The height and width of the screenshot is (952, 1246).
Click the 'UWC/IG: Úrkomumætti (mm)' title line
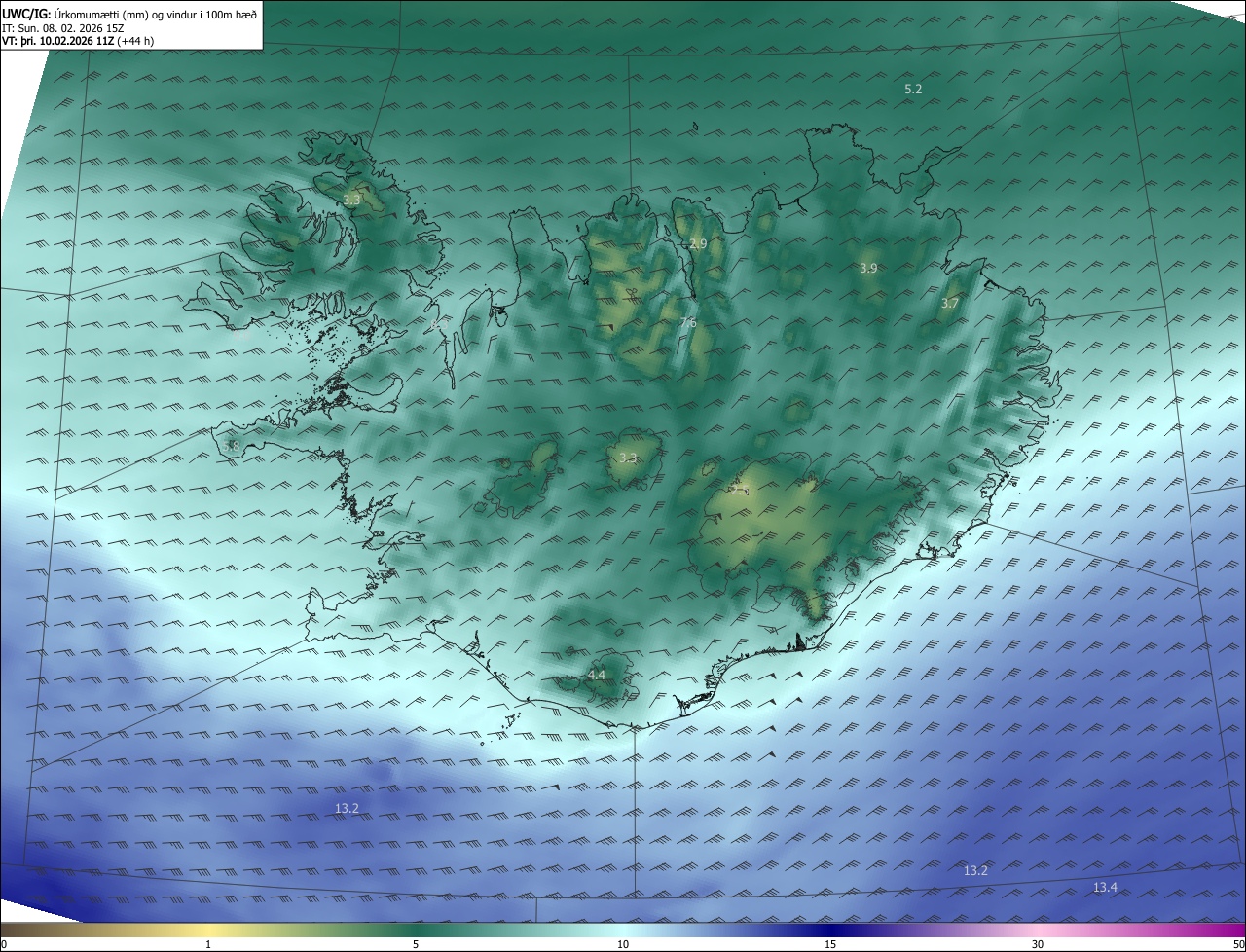pos(129,14)
